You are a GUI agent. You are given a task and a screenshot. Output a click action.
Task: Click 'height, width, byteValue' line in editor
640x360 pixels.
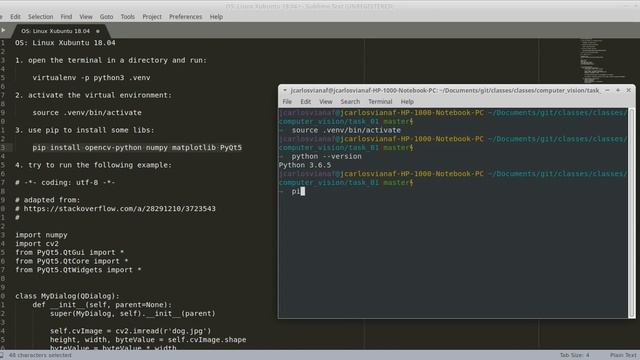click(x=148, y=340)
